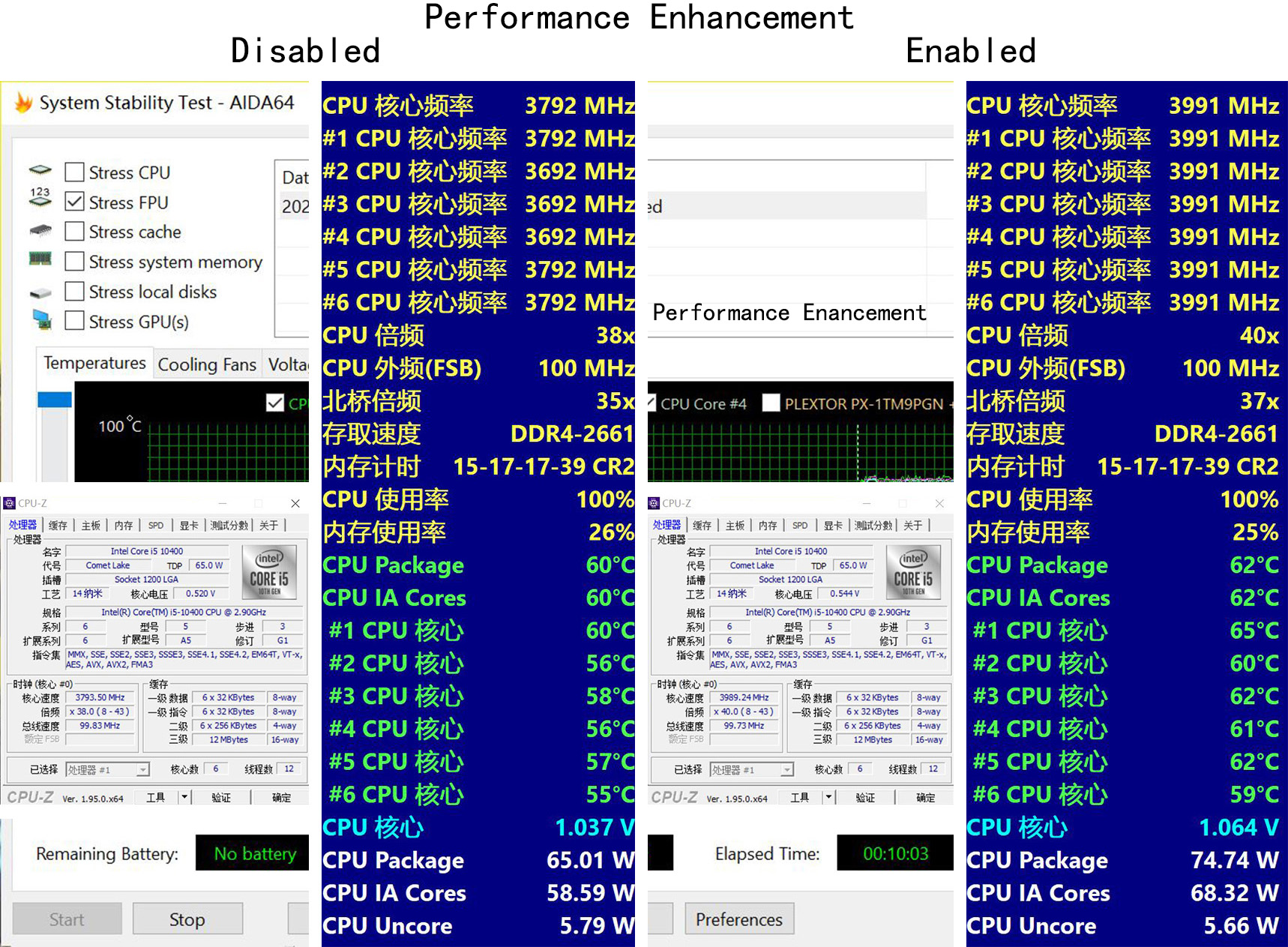Click the Stop button in AIDA64
This screenshot has height=947, width=1288.
point(187,919)
